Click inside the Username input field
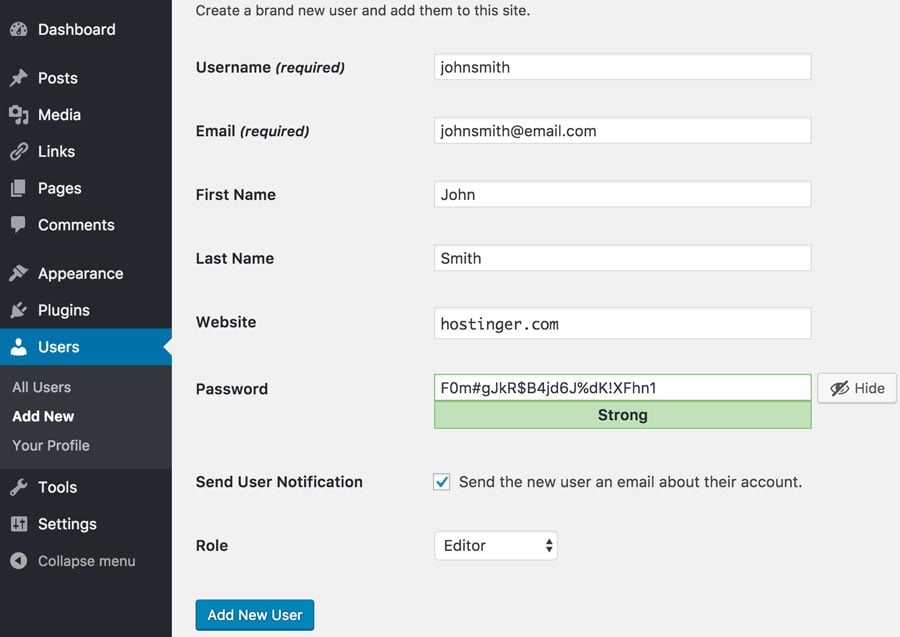The height and width of the screenshot is (637, 900). click(622, 66)
